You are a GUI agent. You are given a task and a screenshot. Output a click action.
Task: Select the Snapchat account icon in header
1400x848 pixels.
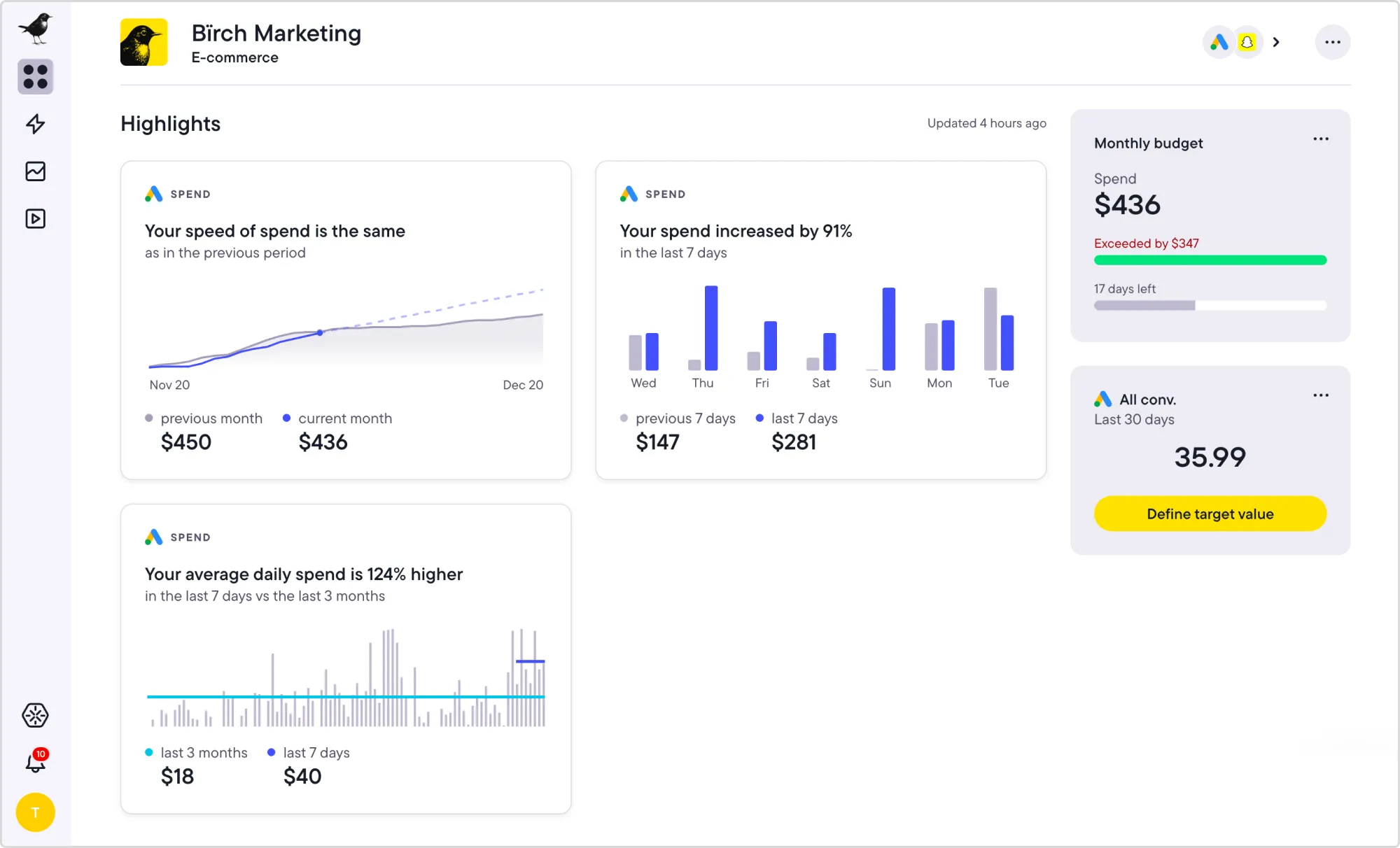[x=1247, y=42]
